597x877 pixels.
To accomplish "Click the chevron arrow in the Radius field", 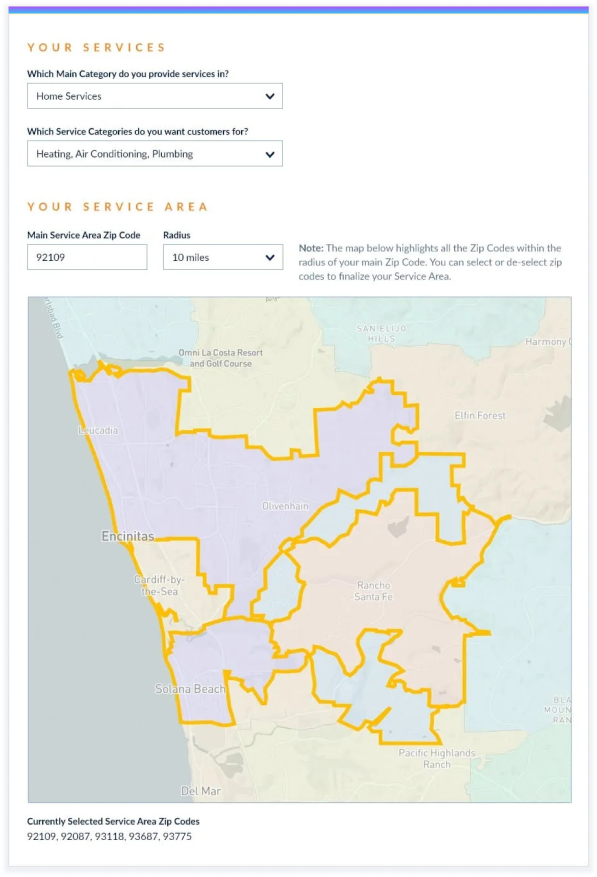I will (270, 258).
